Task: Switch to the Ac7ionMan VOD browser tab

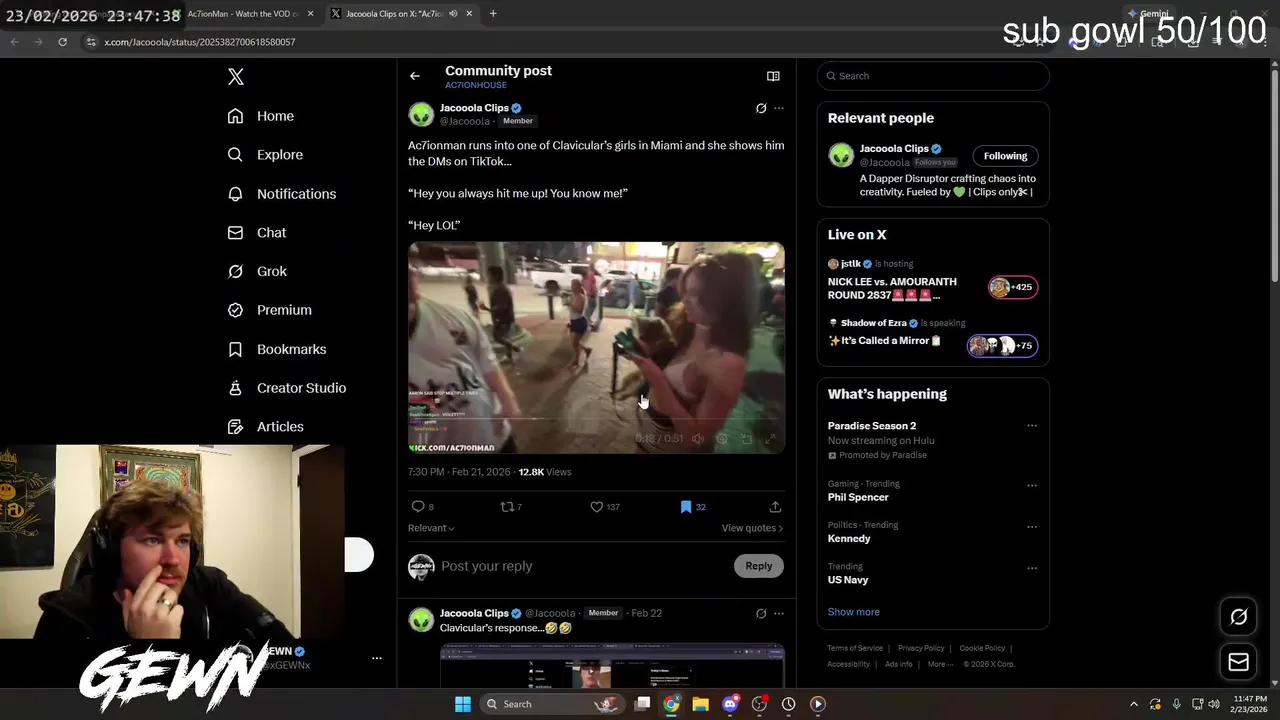Action: click(243, 14)
